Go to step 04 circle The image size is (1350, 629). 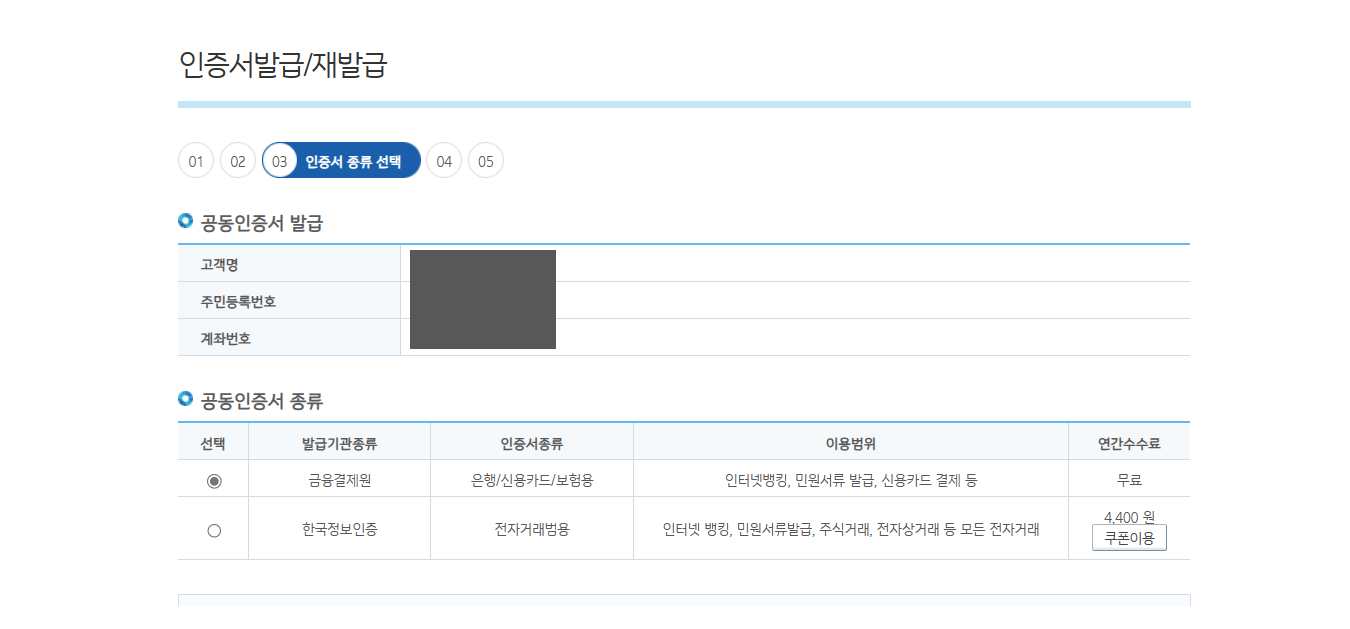click(x=444, y=161)
